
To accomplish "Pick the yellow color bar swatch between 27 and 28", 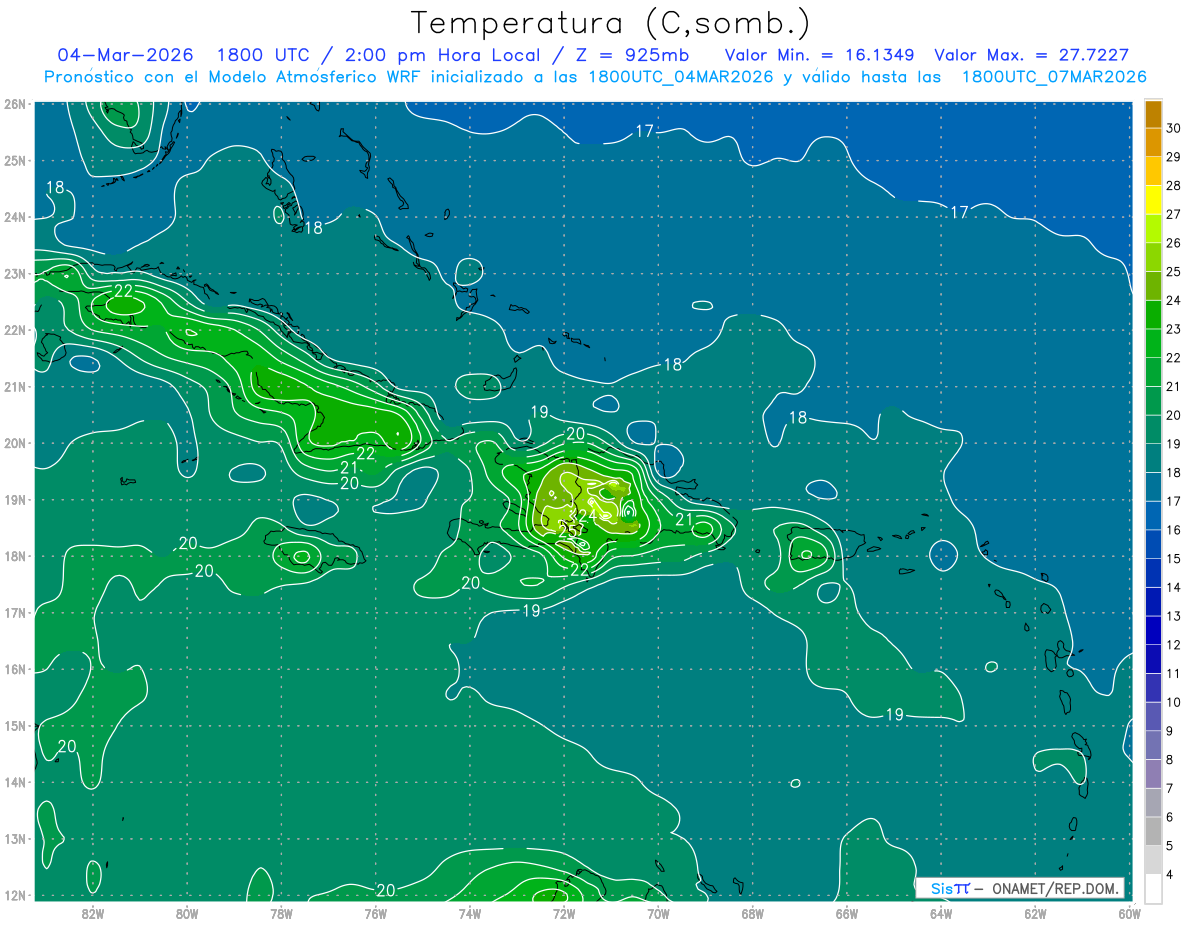I will point(1153,199).
